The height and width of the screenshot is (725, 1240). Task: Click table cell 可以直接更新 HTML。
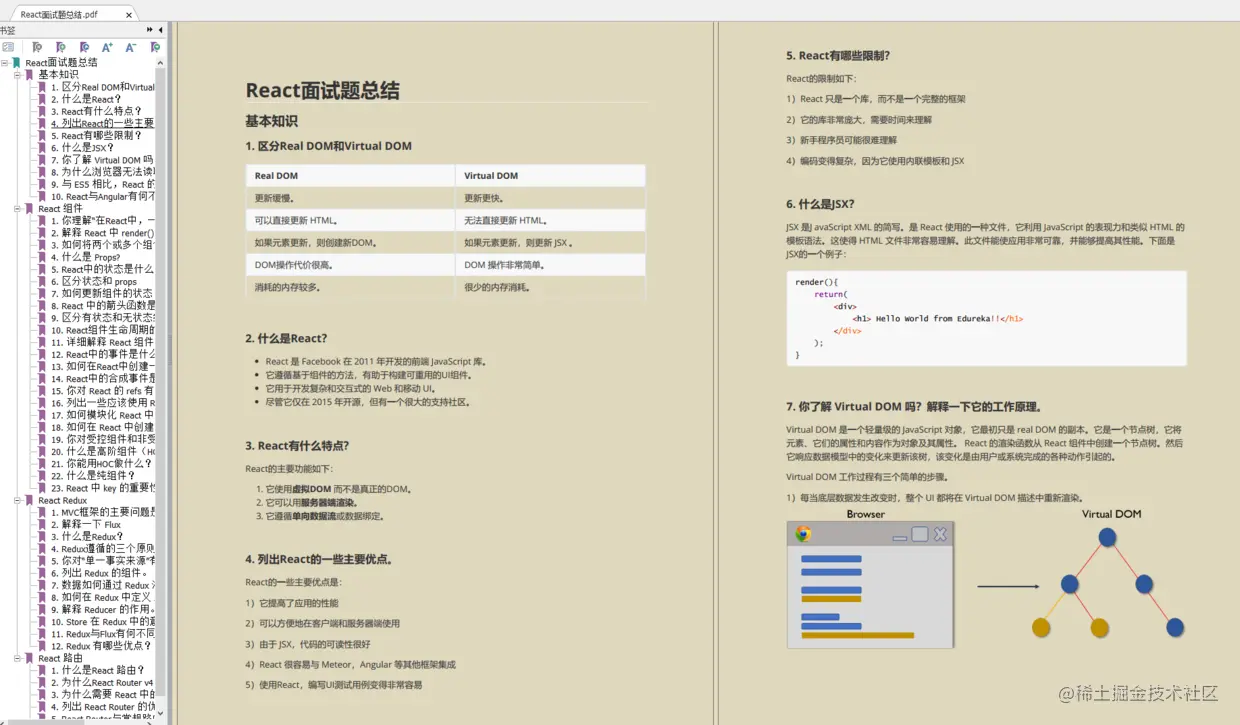pyautogui.click(x=350, y=220)
